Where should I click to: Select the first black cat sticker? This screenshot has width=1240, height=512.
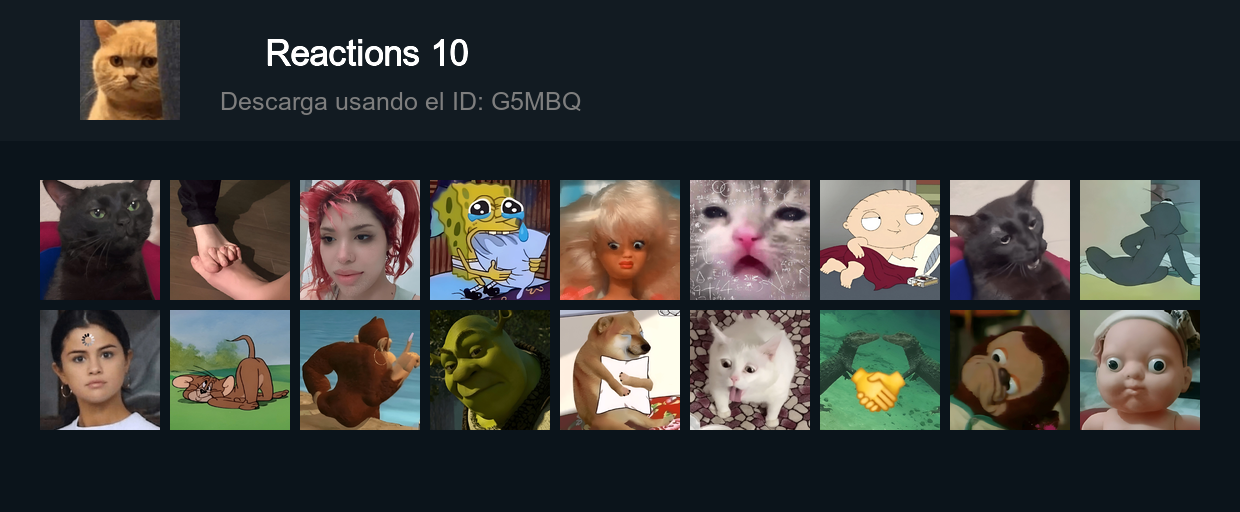tap(100, 240)
